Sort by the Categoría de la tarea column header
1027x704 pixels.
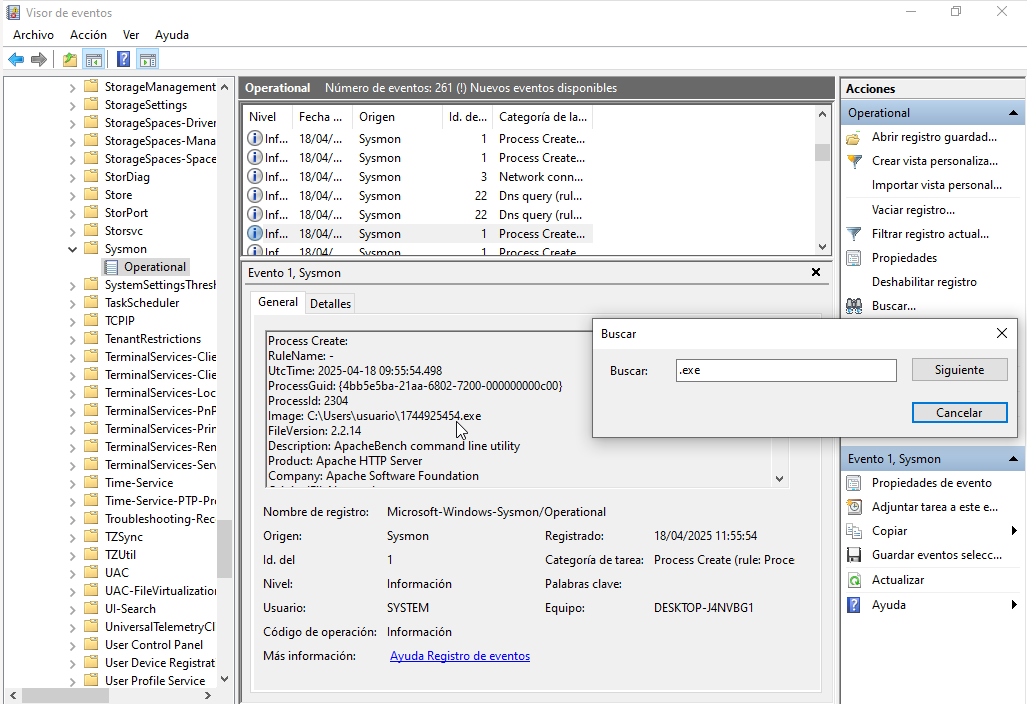(x=542, y=117)
